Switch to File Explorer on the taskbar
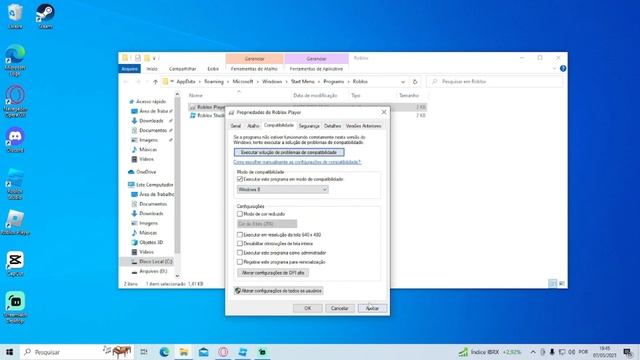Image resolution: width=640 pixels, height=360 pixels. pyautogui.click(x=184, y=352)
